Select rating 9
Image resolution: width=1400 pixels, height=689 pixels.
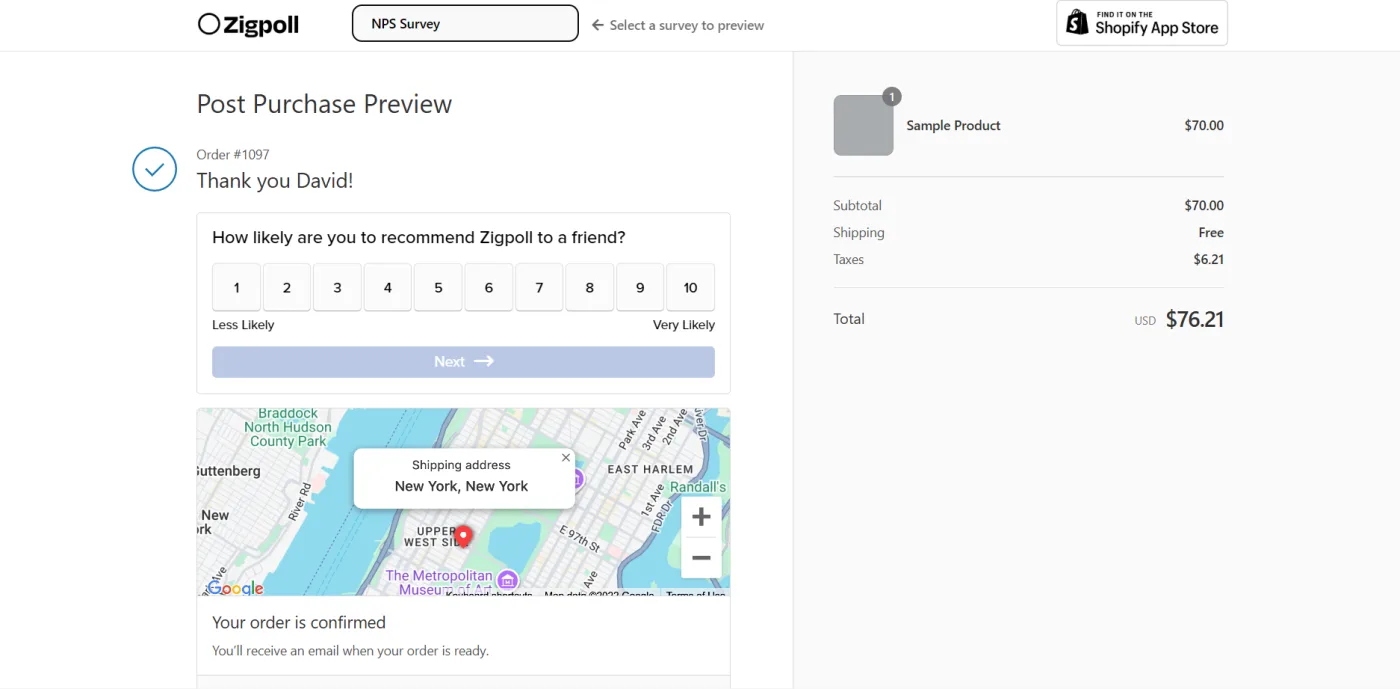[x=640, y=288]
